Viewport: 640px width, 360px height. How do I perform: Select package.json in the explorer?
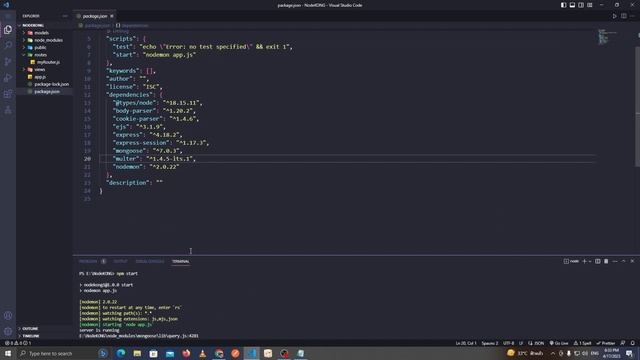click(x=47, y=91)
